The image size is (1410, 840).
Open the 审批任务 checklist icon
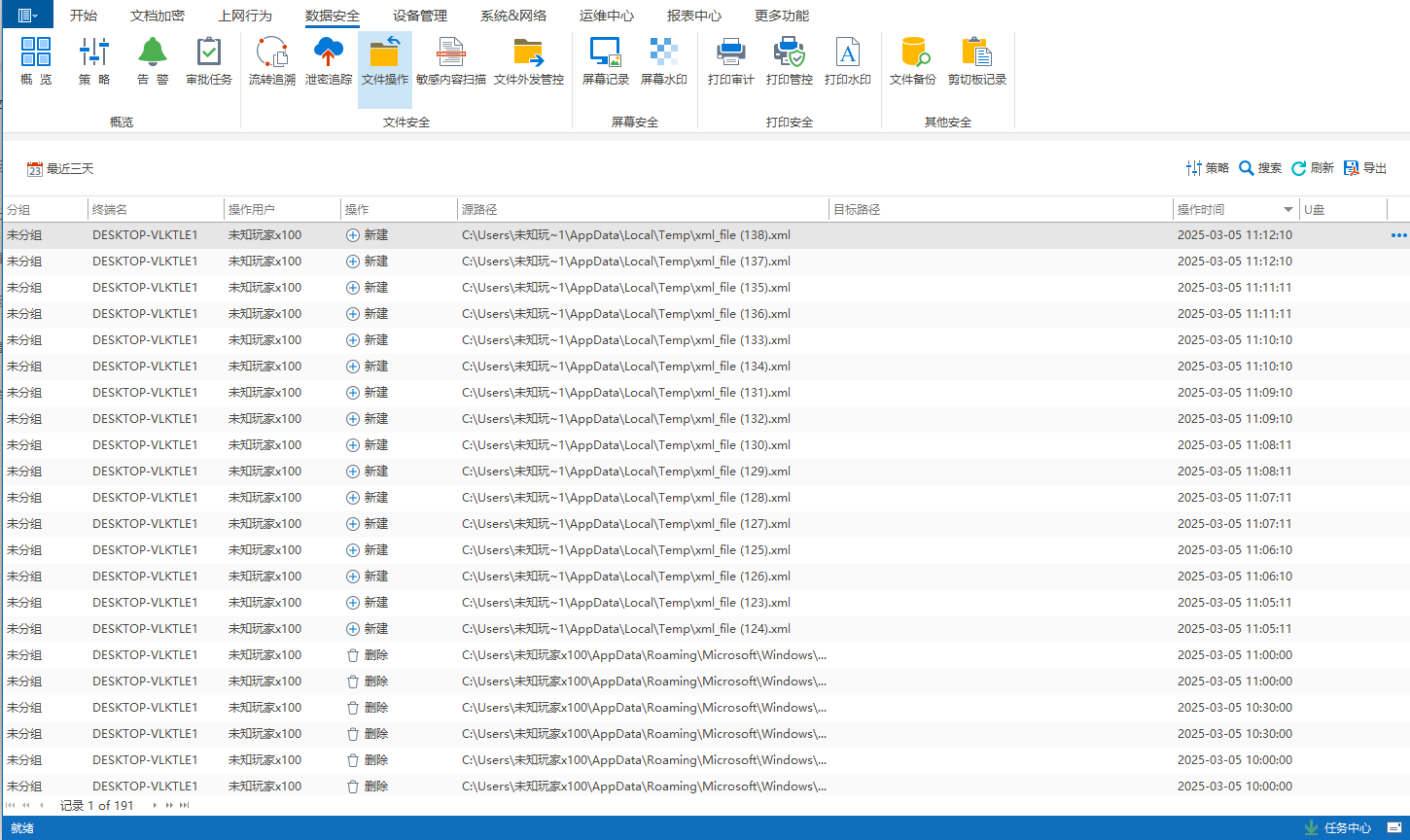point(209,62)
